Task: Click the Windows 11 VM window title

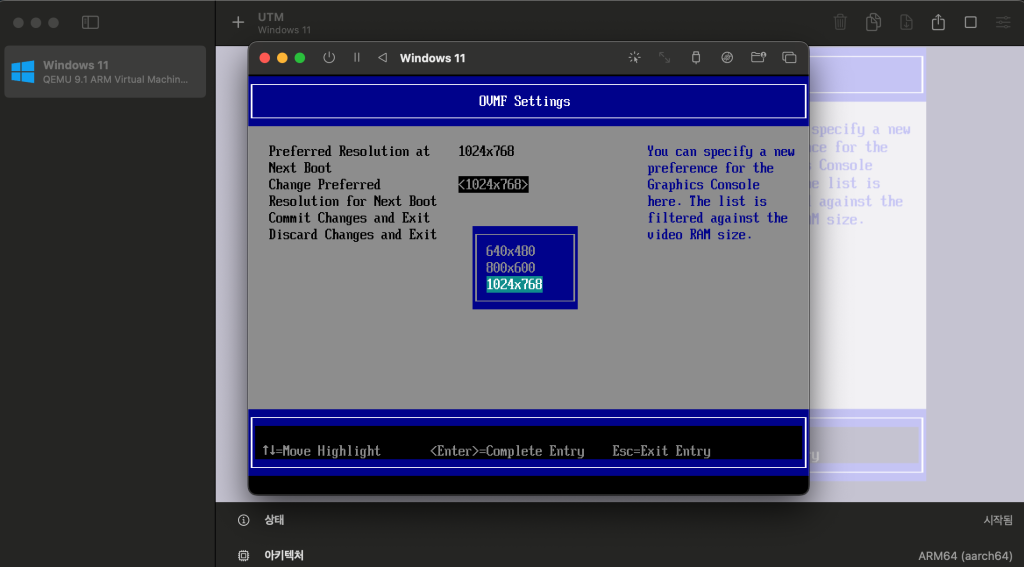Action: 432,58
